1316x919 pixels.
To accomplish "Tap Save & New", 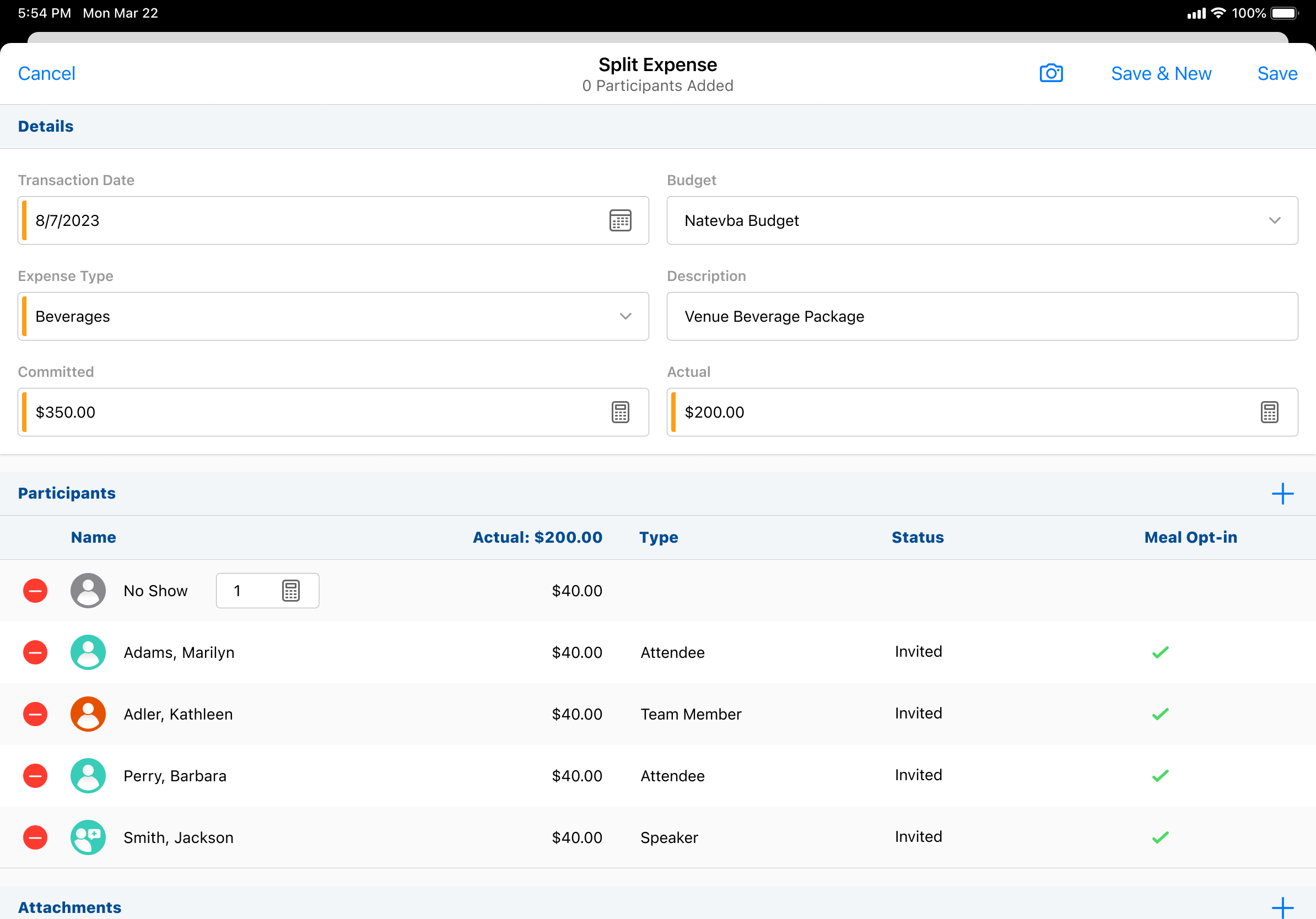I will point(1161,73).
